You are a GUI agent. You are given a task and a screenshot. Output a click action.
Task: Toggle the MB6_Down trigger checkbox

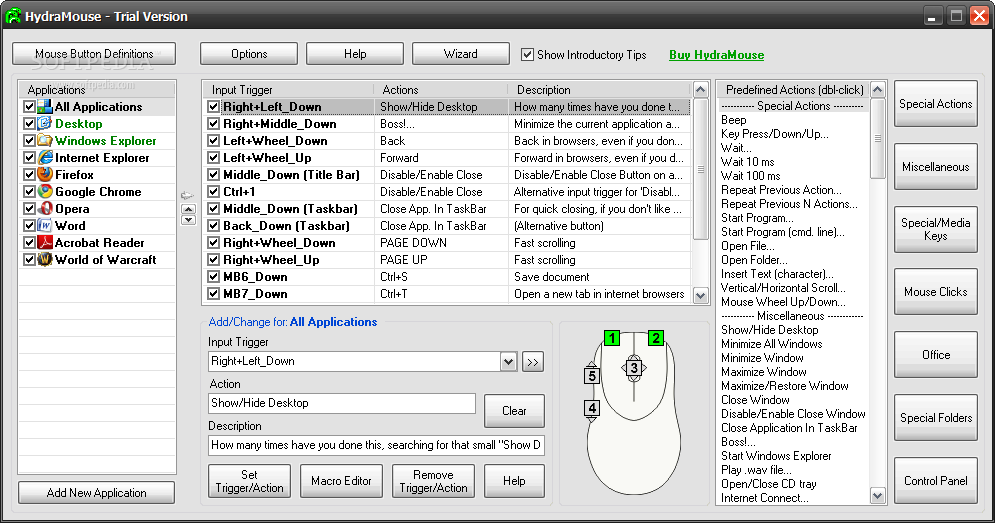pyautogui.click(x=214, y=277)
